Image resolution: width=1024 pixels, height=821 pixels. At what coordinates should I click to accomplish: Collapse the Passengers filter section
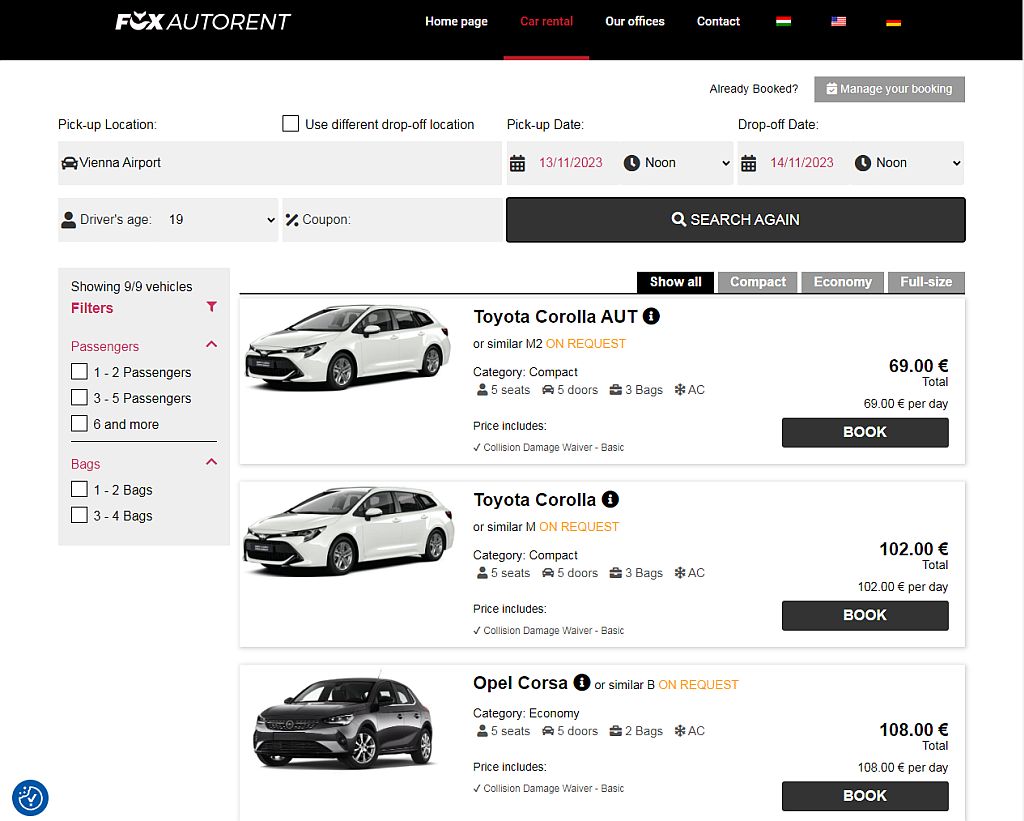point(211,344)
